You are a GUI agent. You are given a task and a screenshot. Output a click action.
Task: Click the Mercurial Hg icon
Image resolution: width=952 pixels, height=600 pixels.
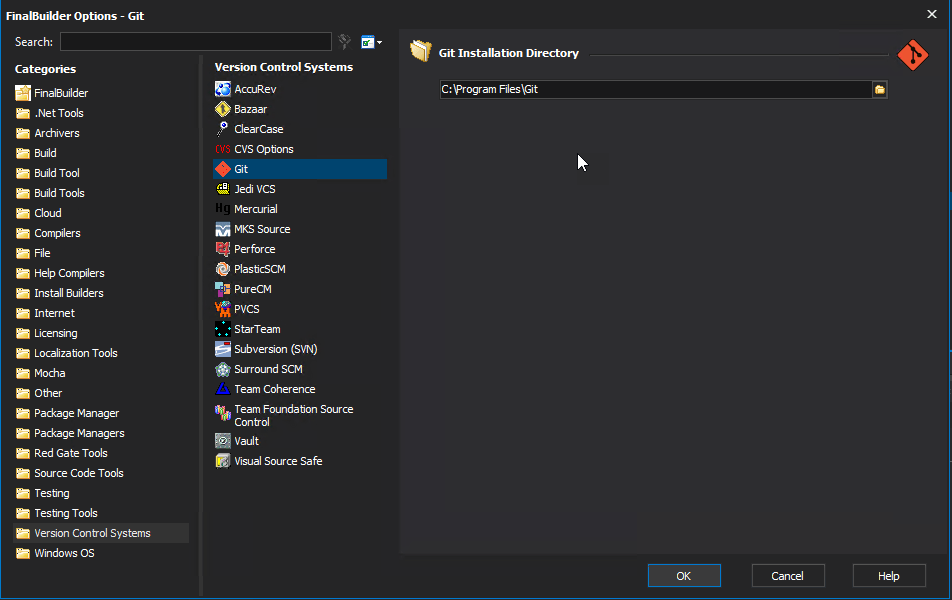pos(222,209)
